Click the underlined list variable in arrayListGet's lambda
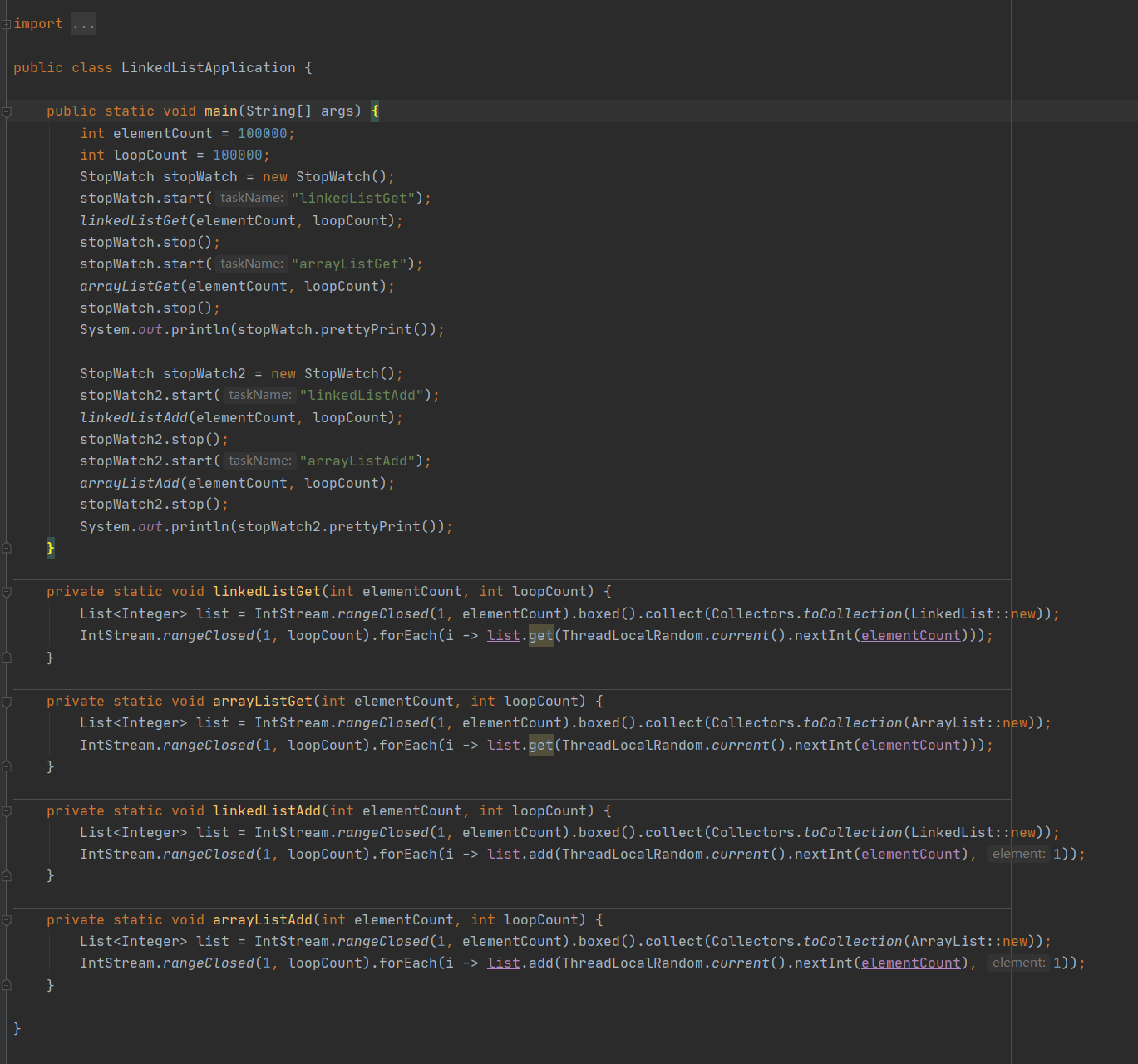The width and height of the screenshot is (1138, 1064). click(x=504, y=746)
